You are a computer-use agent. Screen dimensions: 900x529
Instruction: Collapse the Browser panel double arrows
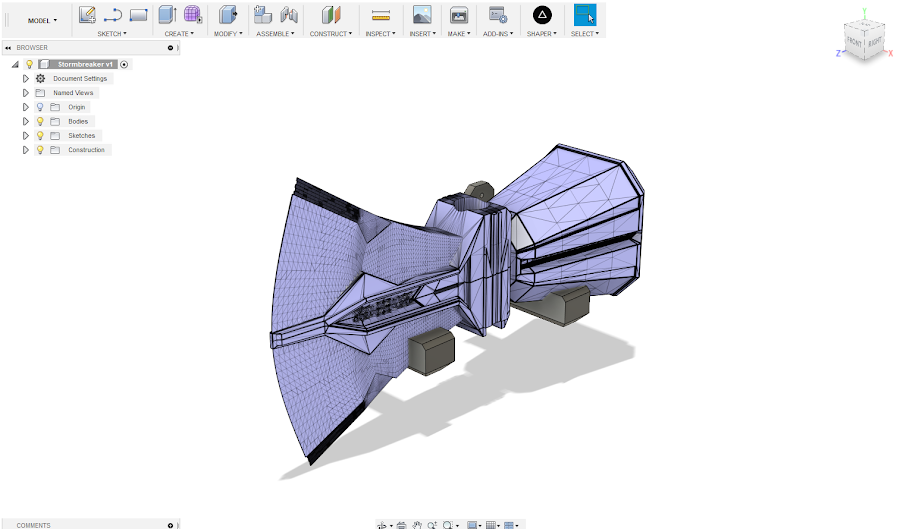tap(8, 48)
